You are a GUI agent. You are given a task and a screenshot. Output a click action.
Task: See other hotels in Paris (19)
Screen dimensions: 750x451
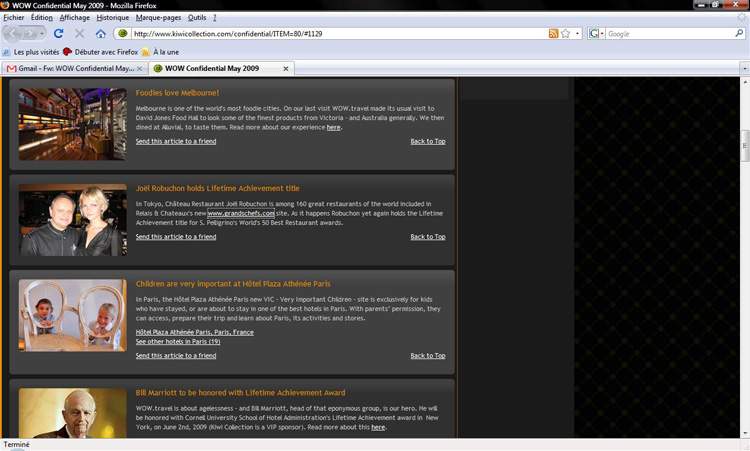[x=178, y=341]
